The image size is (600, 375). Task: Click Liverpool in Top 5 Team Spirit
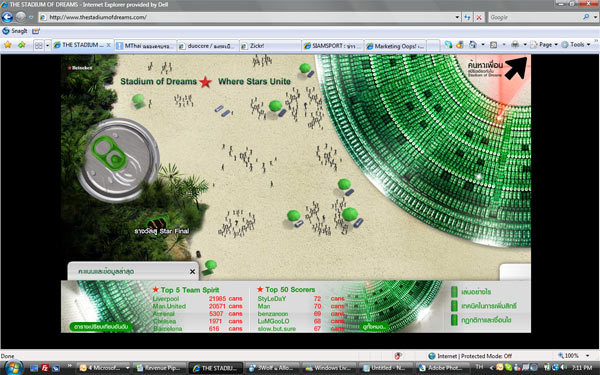tap(166, 298)
